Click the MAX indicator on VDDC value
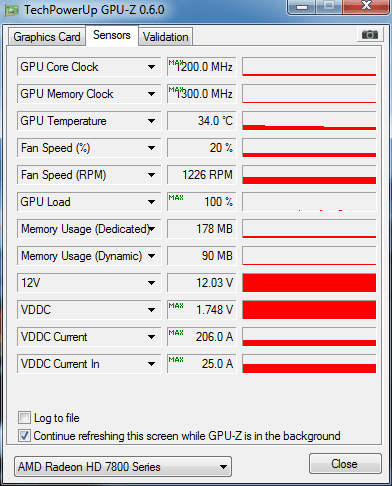Viewport: 392px width, 486px height. [176, 305]
